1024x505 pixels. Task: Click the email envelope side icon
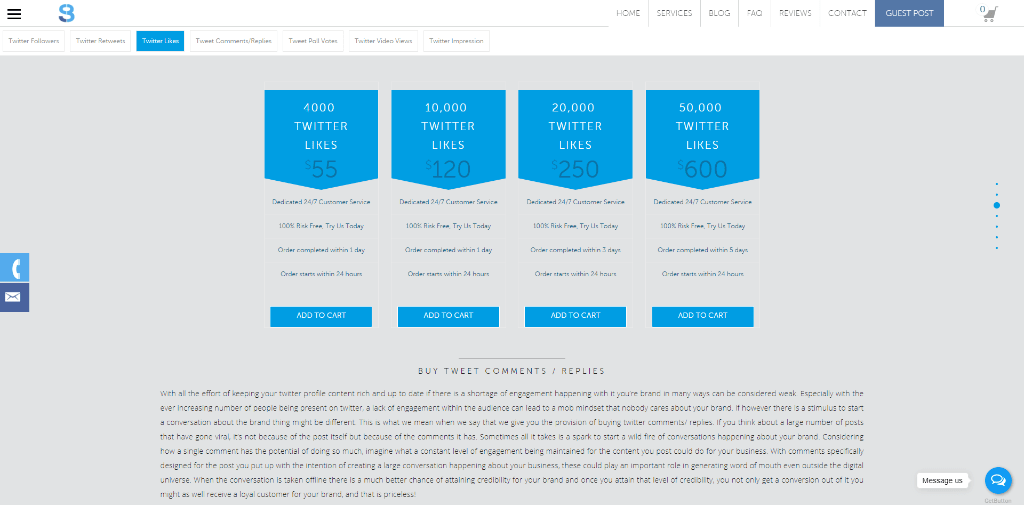tap(14, 297)
